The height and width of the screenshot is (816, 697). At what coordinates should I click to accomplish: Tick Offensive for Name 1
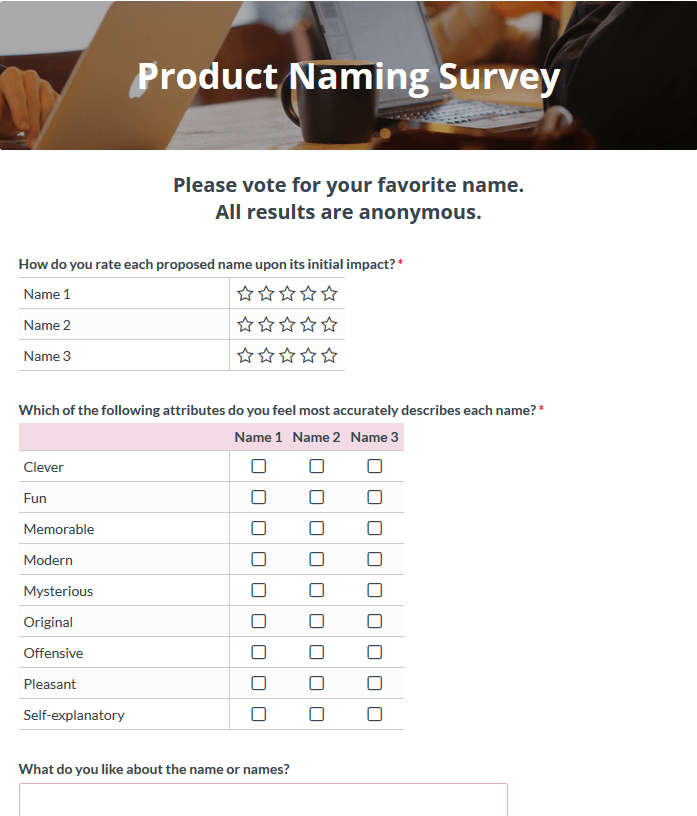click(259, 652)
